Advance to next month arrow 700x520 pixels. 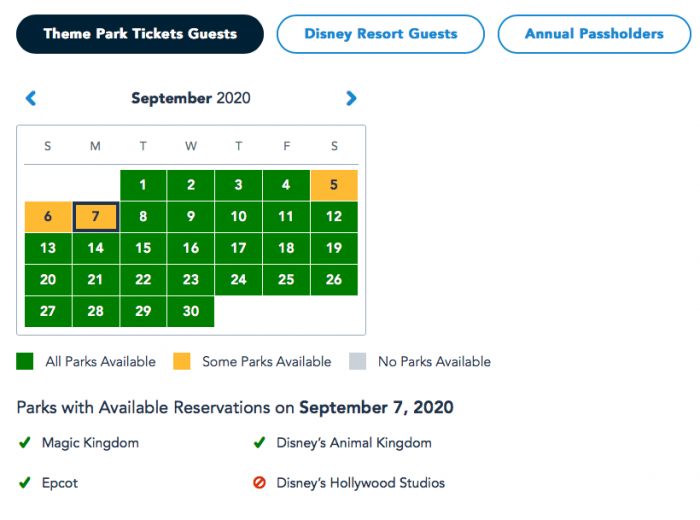(x=351, y=98)
